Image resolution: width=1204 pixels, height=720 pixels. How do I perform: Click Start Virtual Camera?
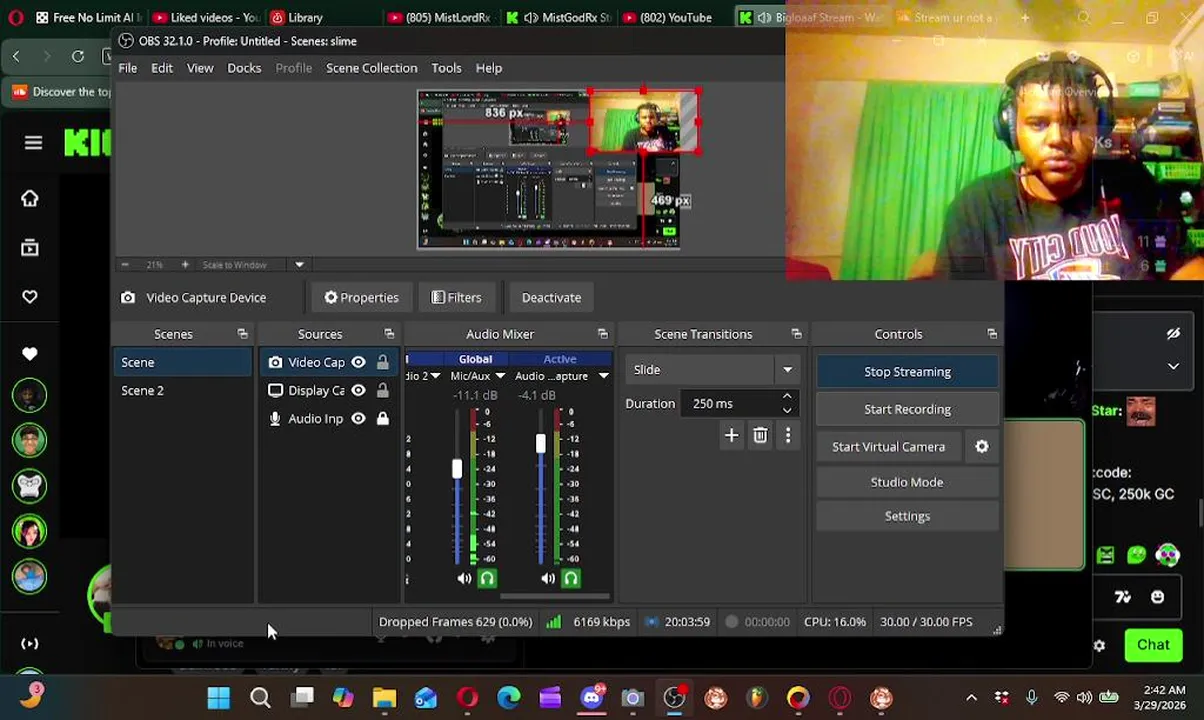click(x=888, y=447)
